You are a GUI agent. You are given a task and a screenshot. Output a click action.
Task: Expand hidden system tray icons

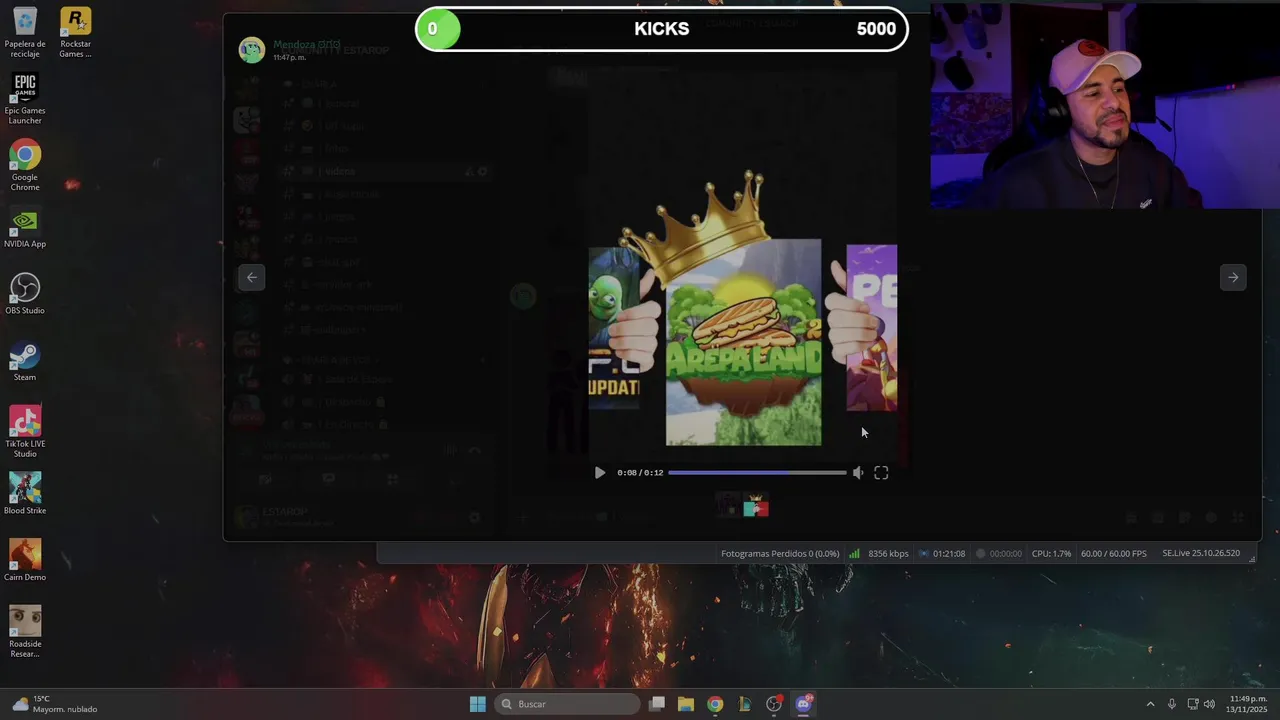1150,704
